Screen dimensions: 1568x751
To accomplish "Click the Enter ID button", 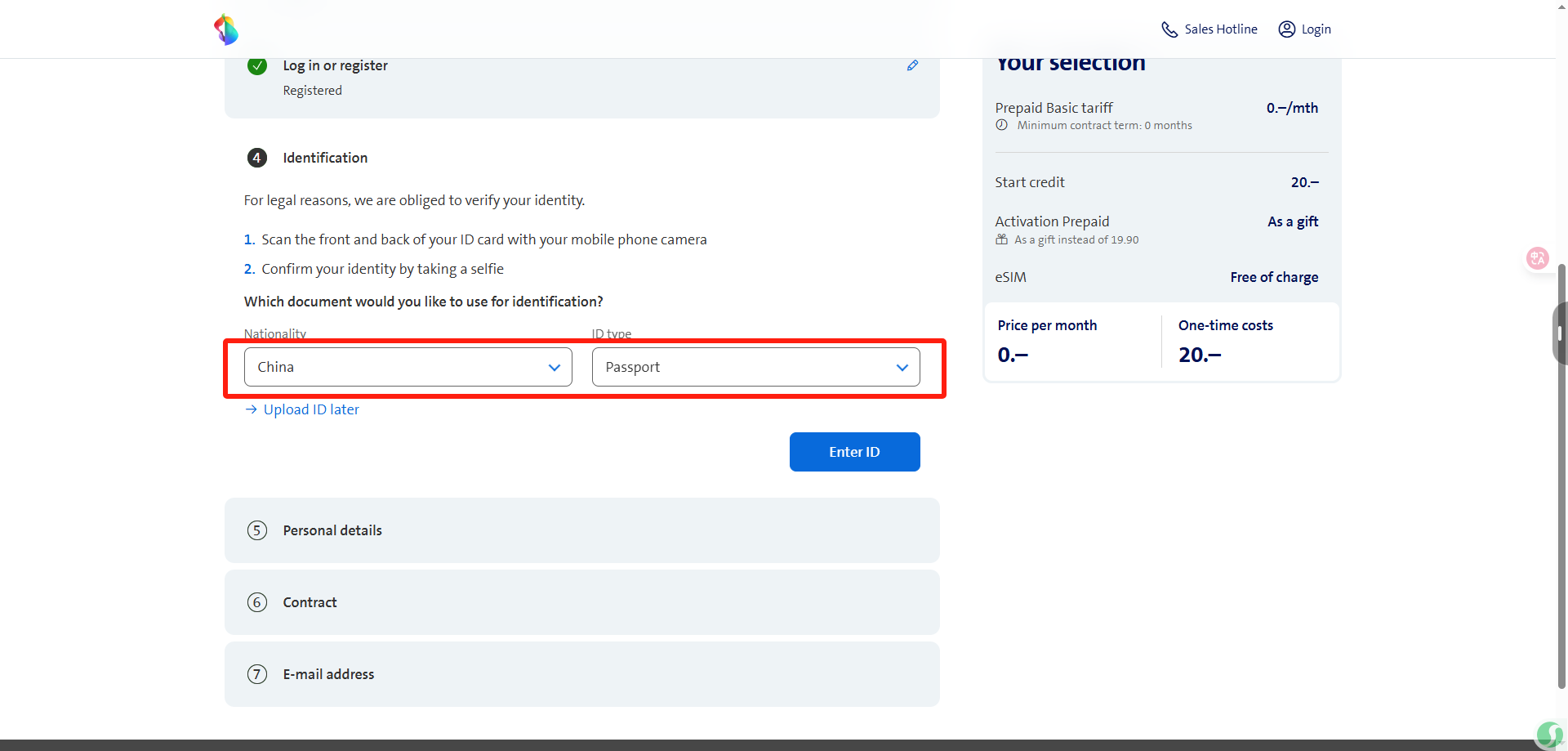I will [855, 452].
